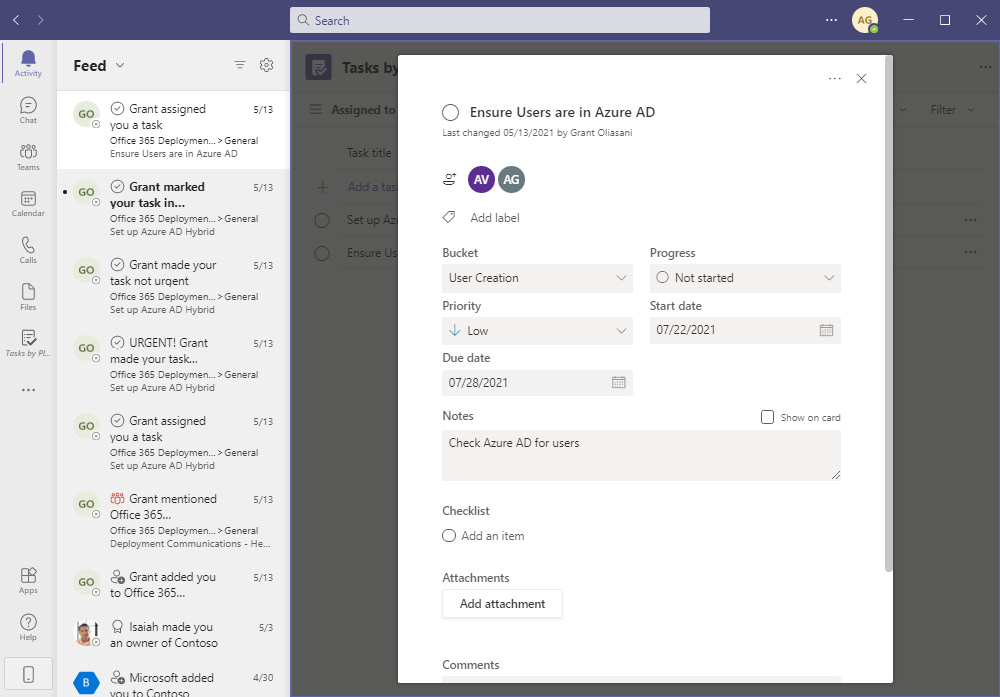
Task: Open second 'Grant assigned you a task' Set up Azure AD Hybrid
Action: (x=173, y=443)
